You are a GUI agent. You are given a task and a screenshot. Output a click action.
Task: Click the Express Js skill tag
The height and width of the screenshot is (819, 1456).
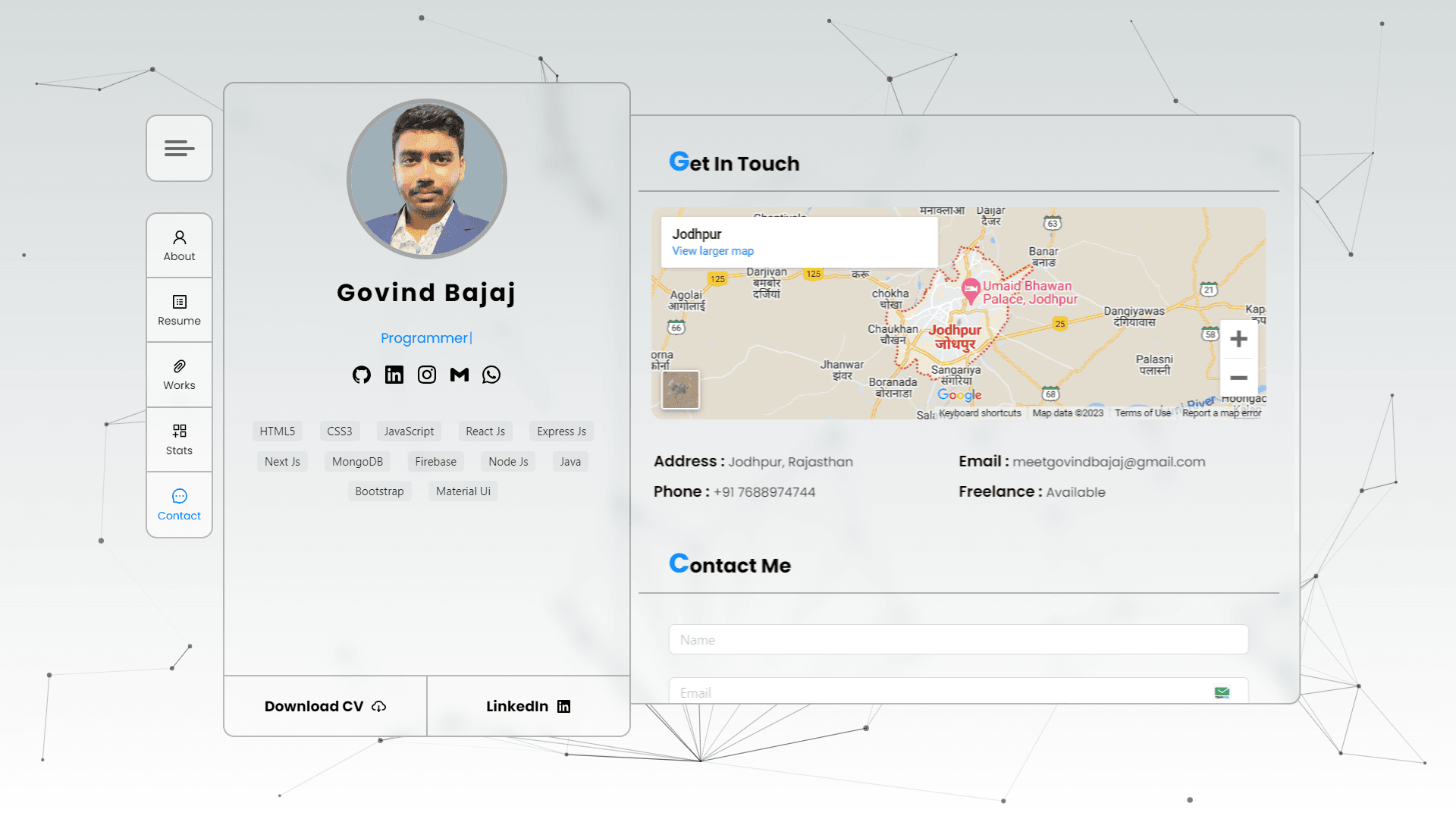pos(561,431)
